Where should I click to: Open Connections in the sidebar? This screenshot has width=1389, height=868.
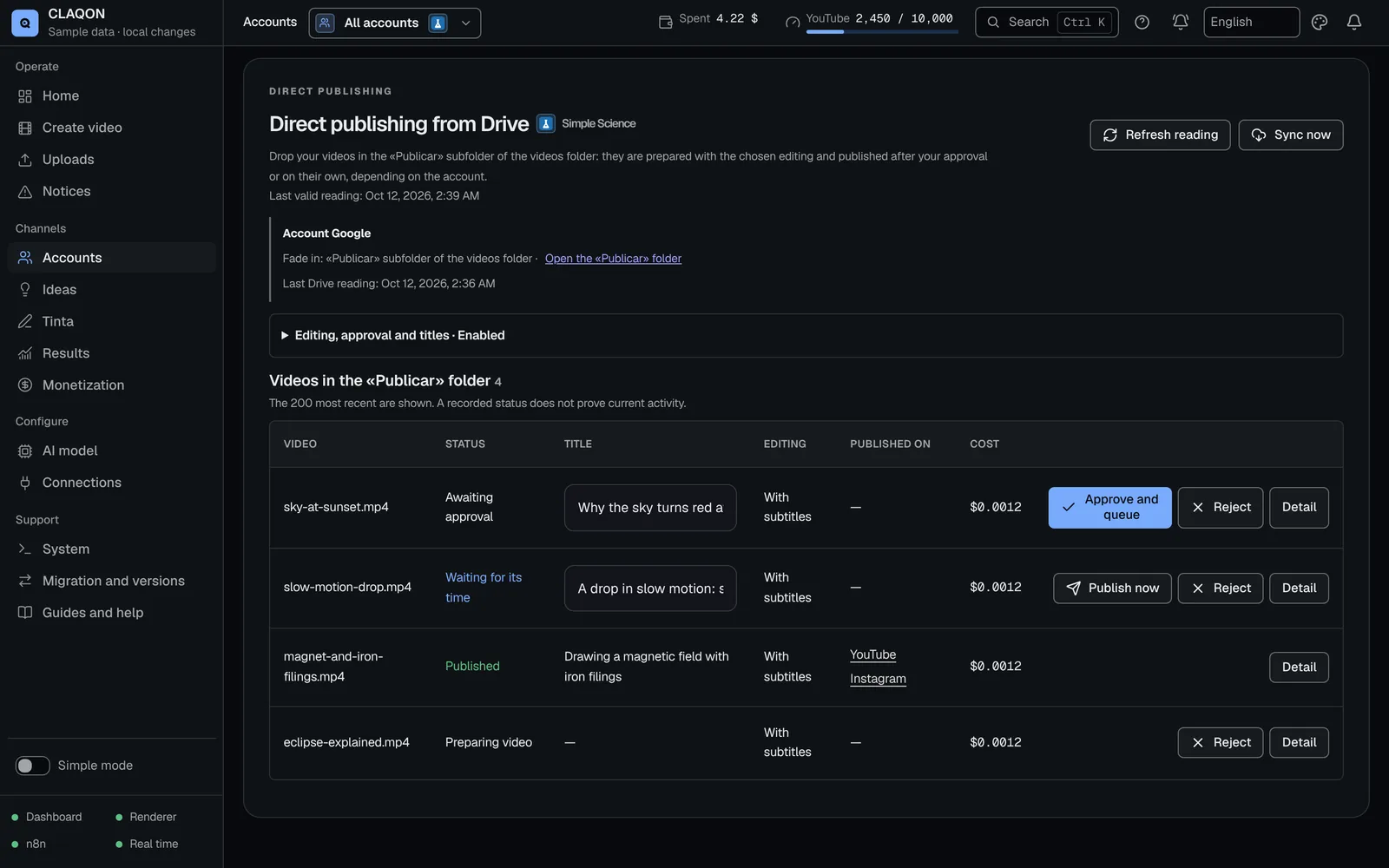111,483
